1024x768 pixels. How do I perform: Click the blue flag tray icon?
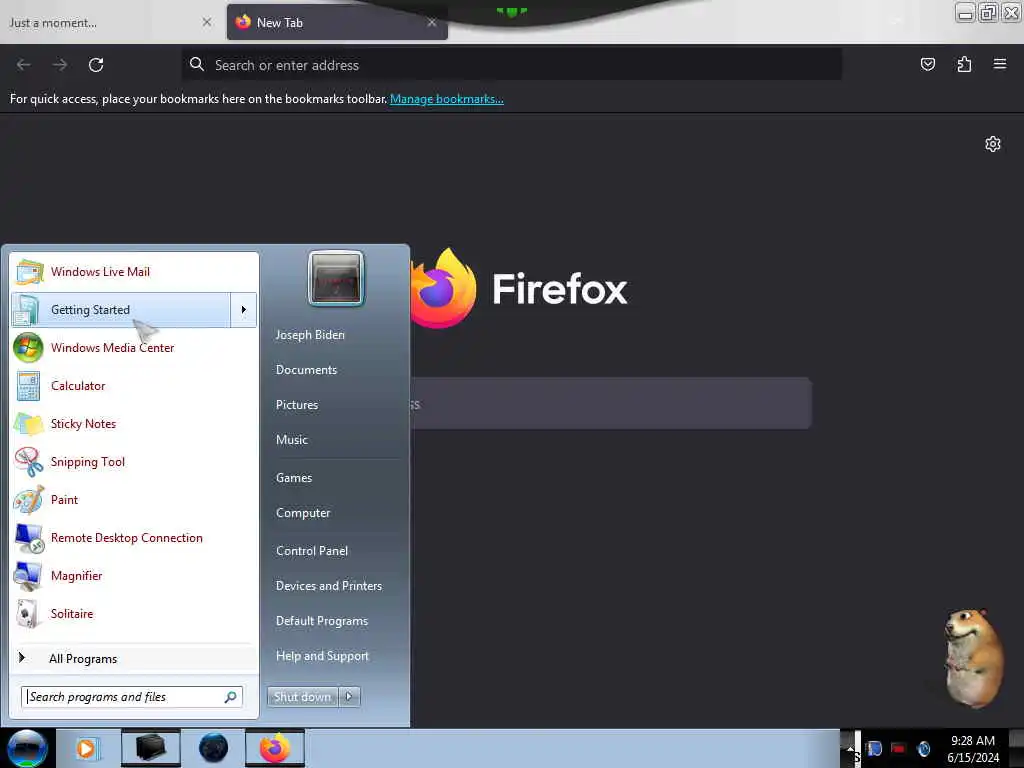coord(874,748)
